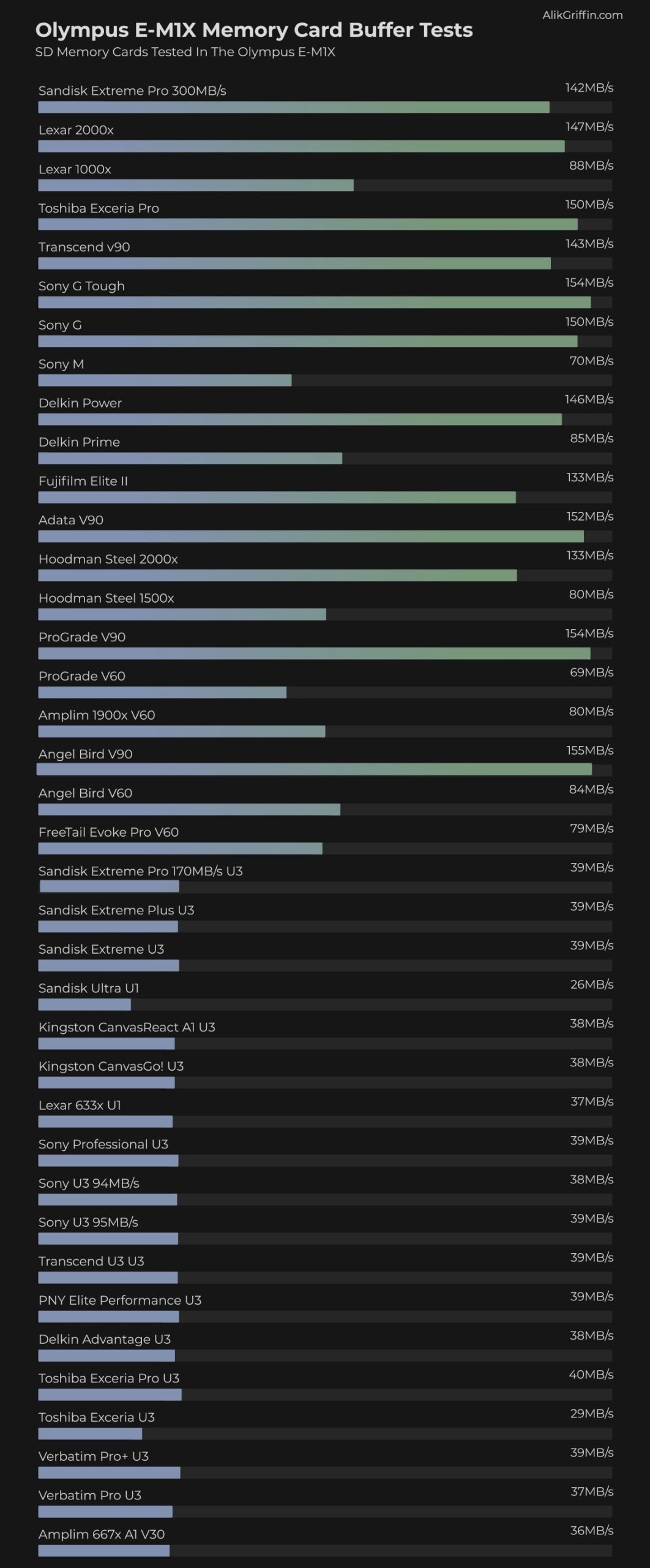This screenshot has width=650, height=1568.
Task: Select the Kingston CanvasGo! U3 label
Action: [111, 1066]
